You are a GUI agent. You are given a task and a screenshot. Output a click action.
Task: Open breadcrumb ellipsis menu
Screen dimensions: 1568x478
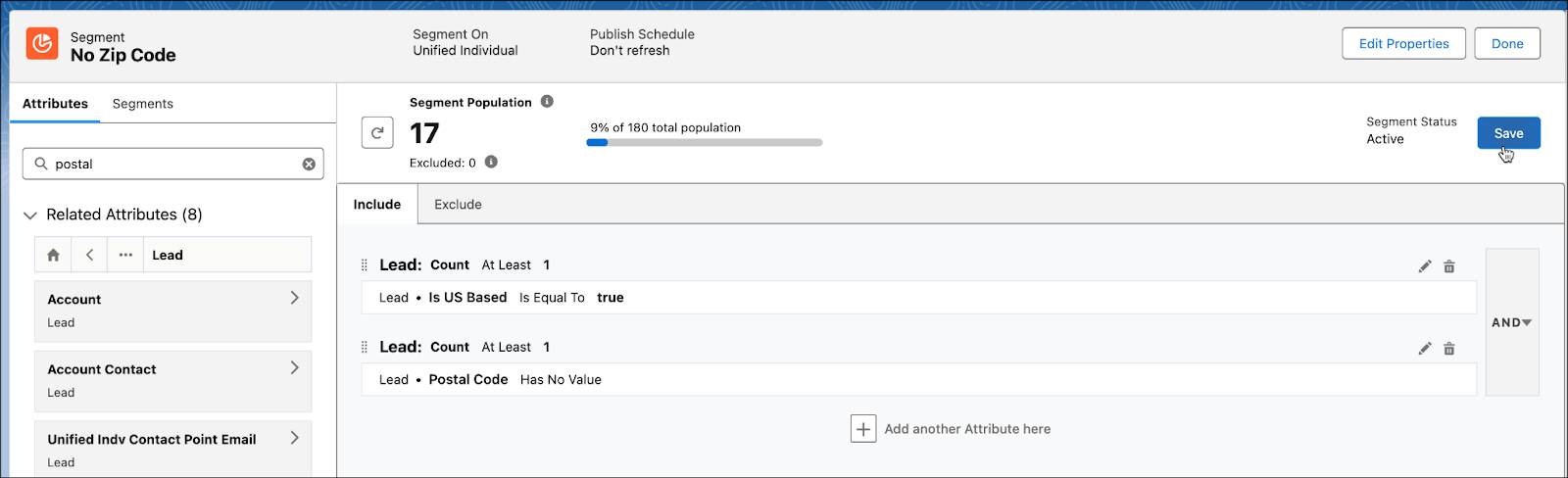125,255
